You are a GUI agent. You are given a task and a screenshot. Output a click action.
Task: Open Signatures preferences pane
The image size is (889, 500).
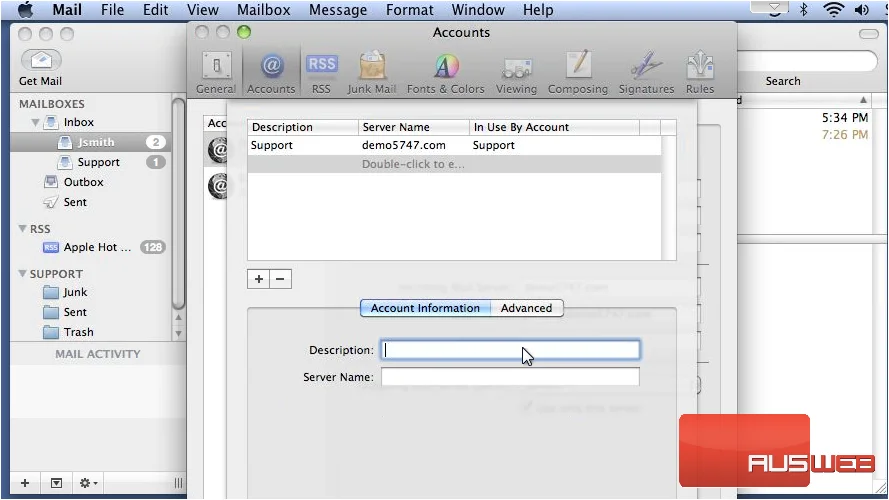point(646,73)
